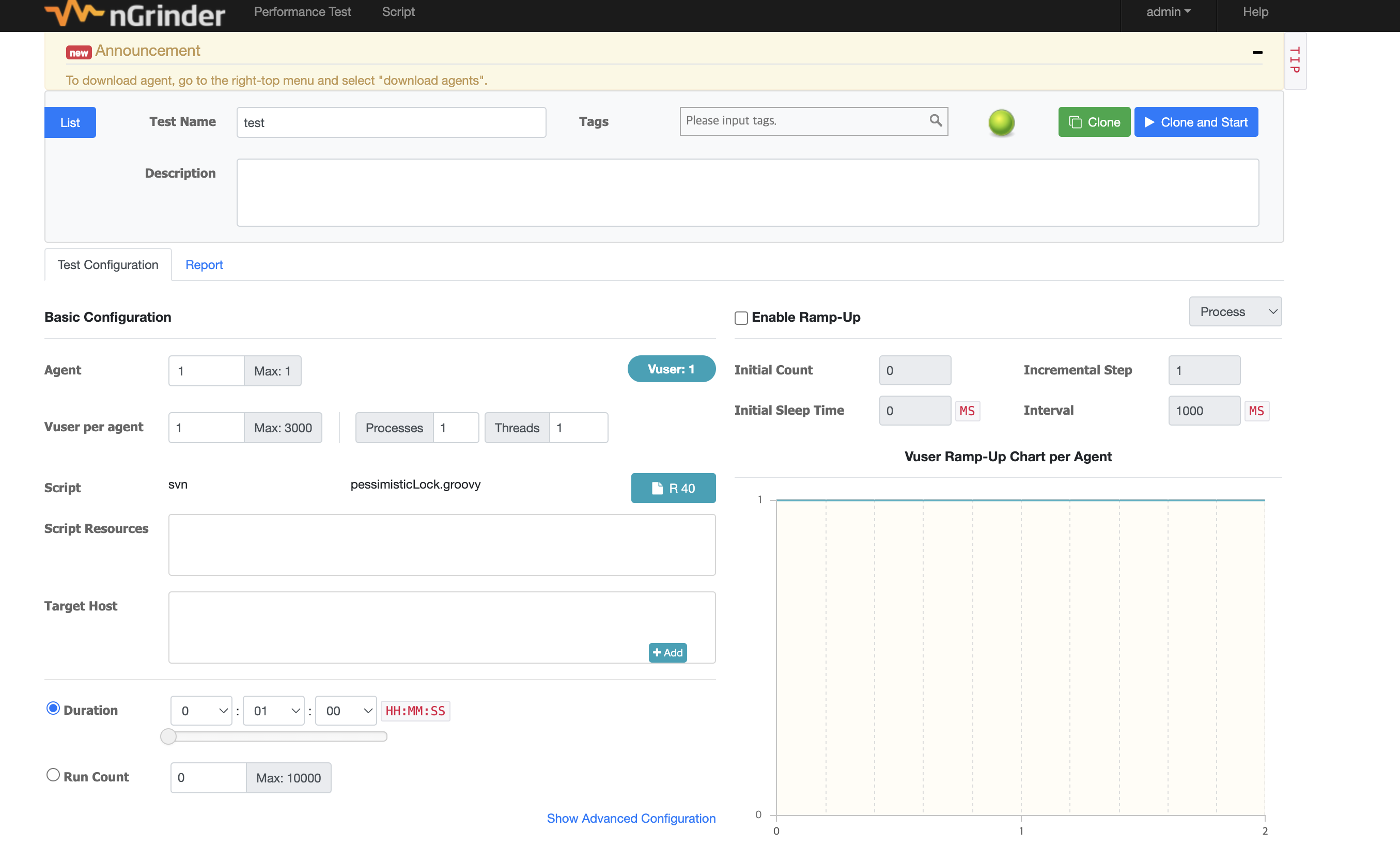The width and height of the screenshot is (1400, 847).
Task: Click Show Advanced Configuration link
Action: 631,818
